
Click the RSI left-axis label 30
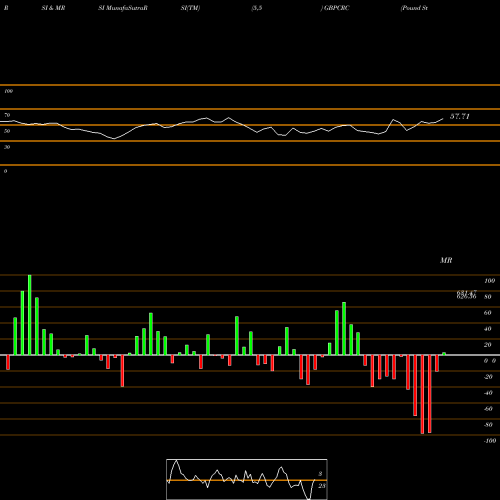coord(7,147)
